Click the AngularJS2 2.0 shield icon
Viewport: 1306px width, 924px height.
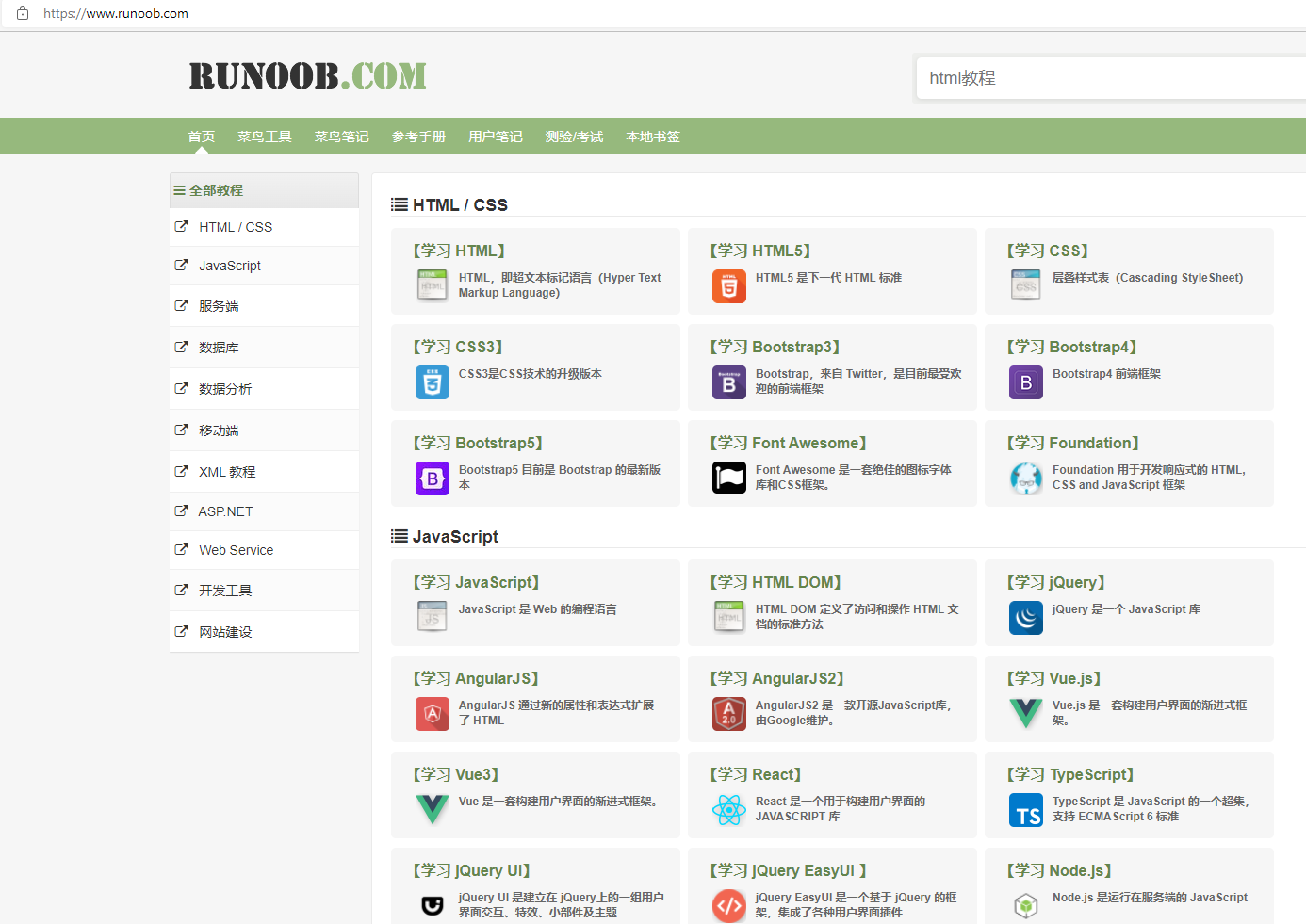729,713
